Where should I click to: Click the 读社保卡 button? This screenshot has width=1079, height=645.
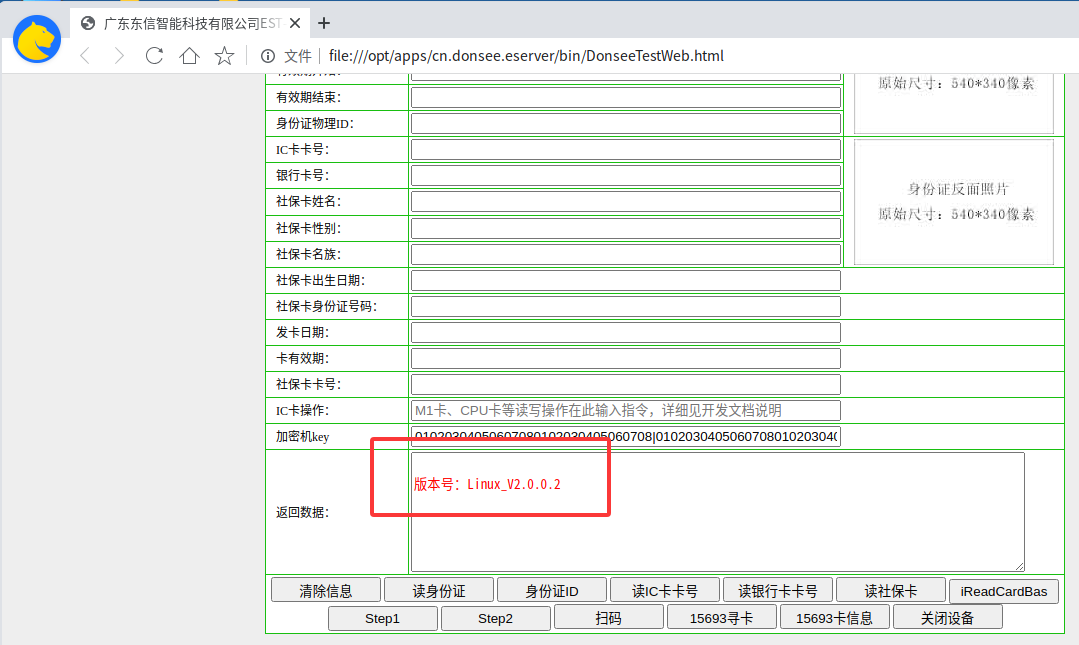pyautogui.click(x=890, y=591)
